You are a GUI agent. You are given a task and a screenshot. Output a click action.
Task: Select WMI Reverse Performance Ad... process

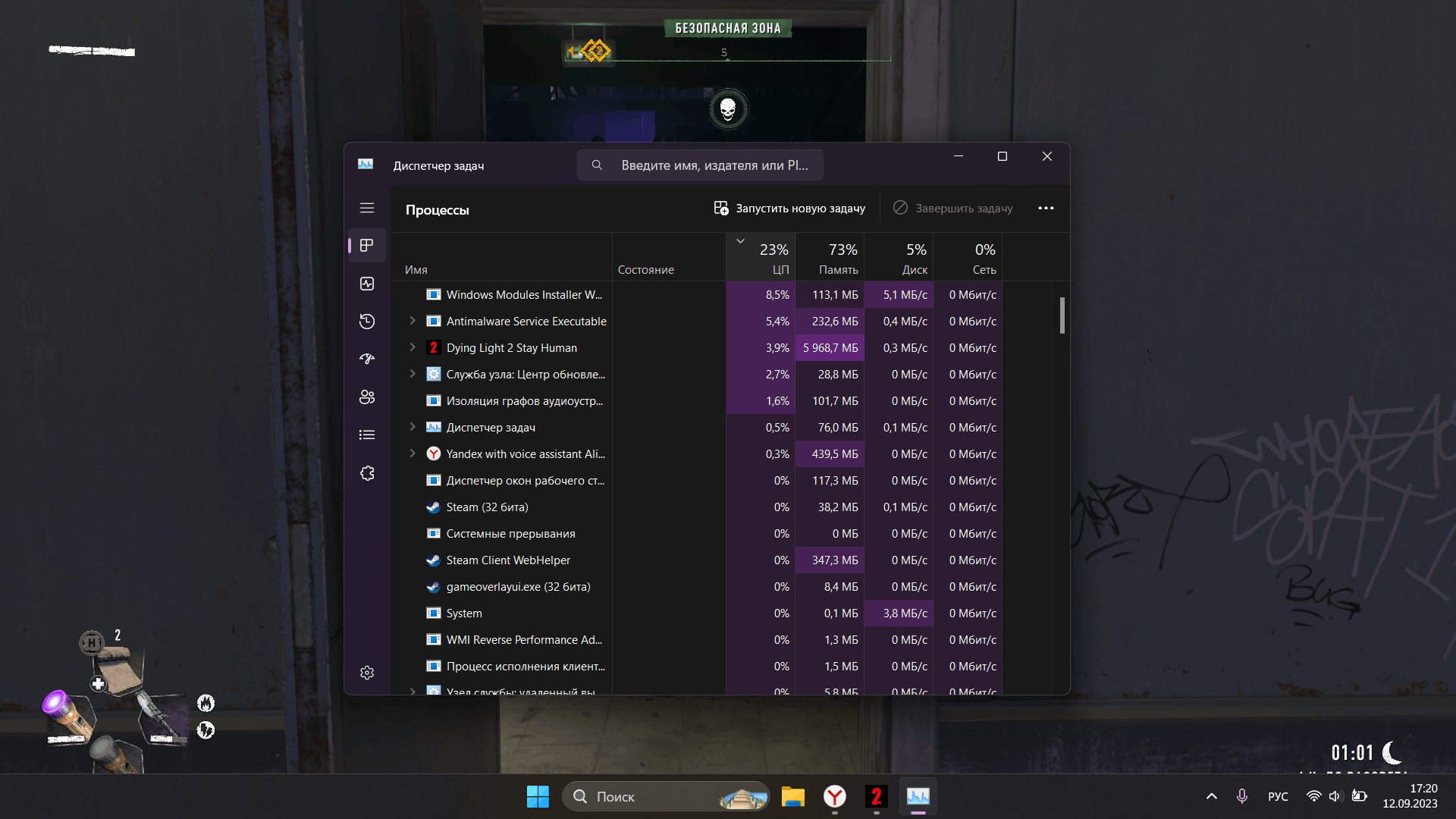click(696, 640)
